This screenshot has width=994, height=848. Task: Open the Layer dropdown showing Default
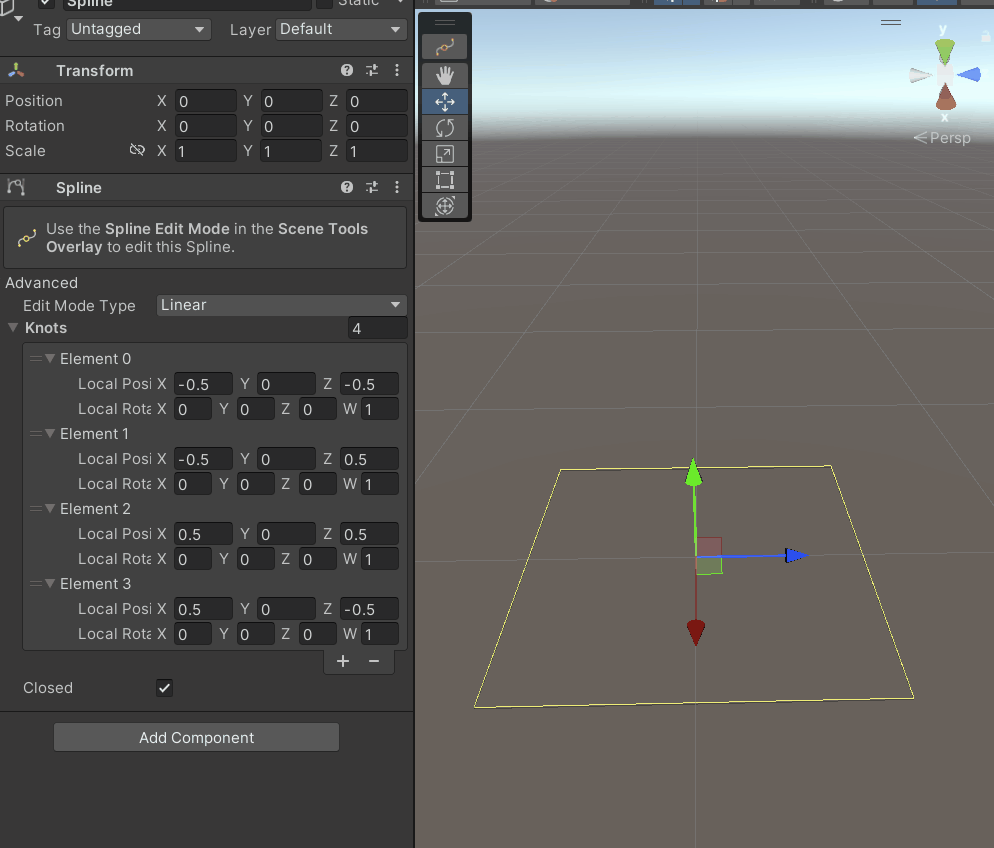tap(341, 29)
